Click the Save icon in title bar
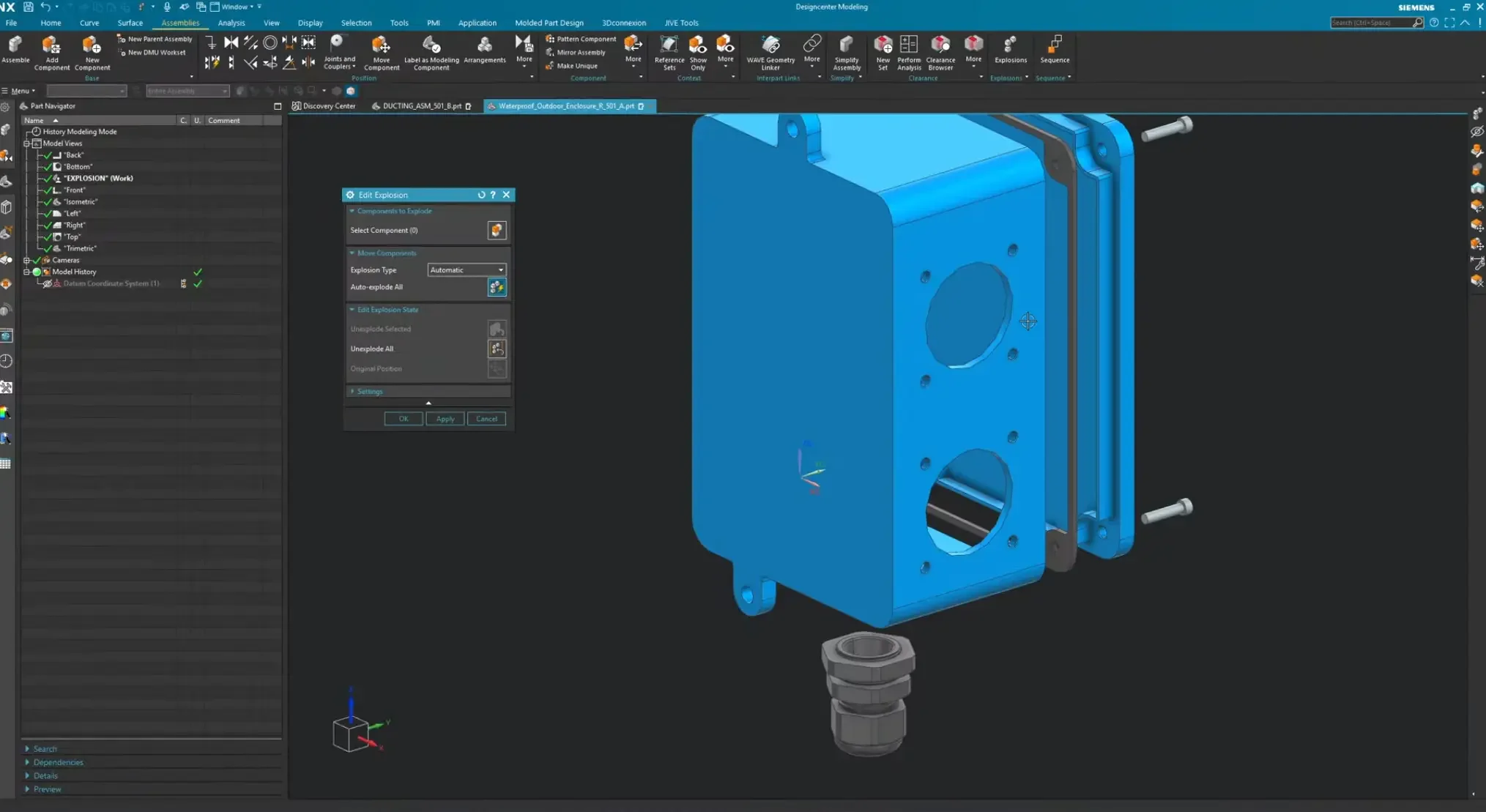 click(28, 7)
